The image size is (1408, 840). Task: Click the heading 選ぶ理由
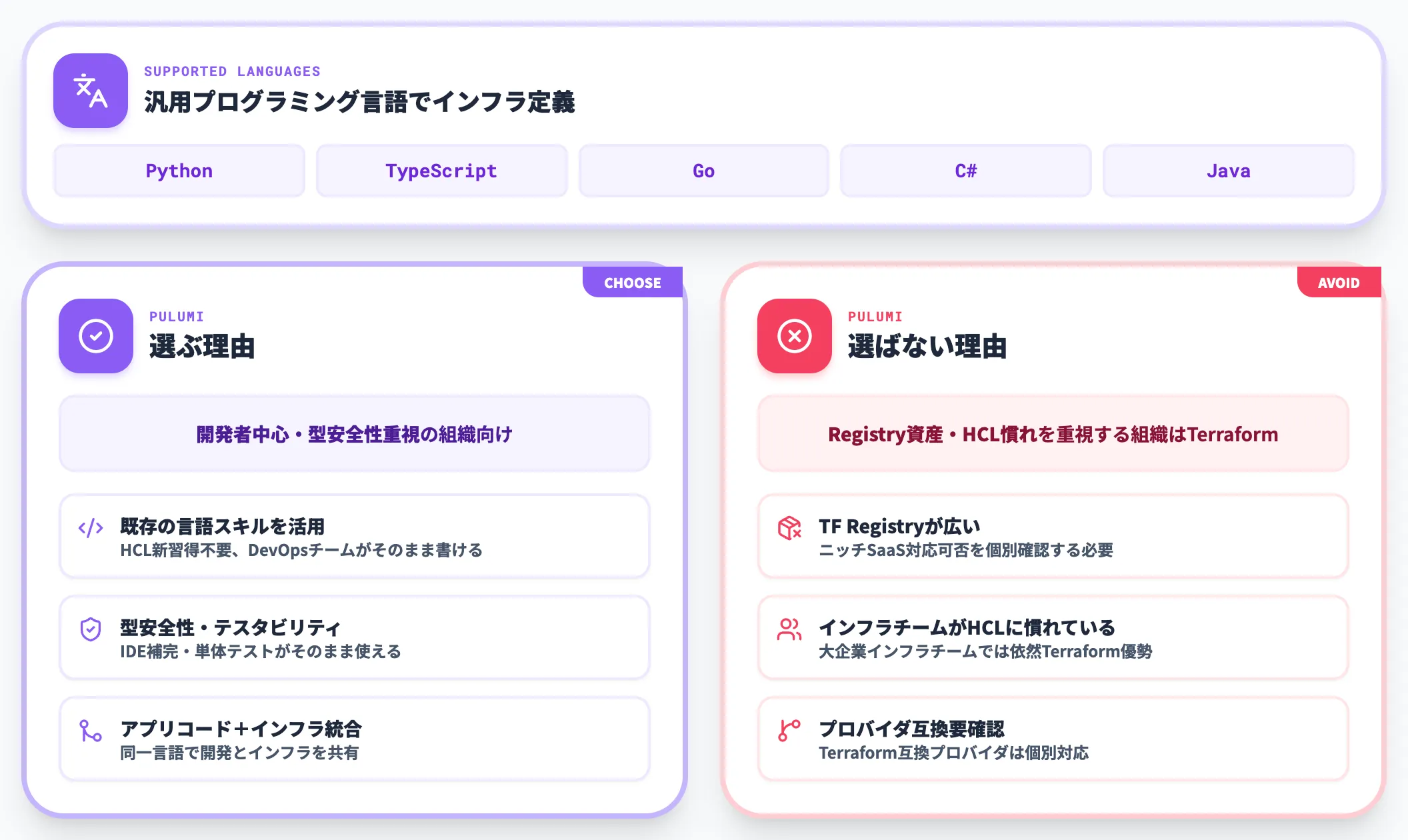(x=202, y=347)
